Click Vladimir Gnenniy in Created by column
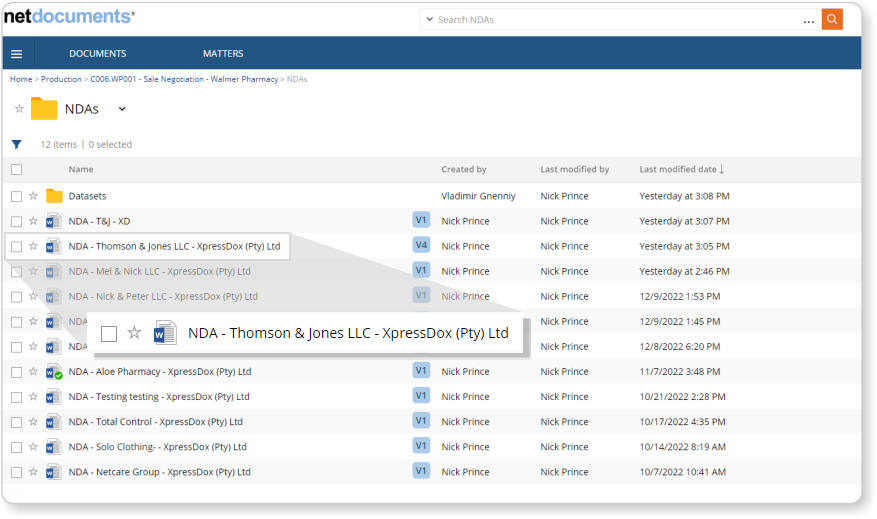The width and height of the screenshot is (877, 519). coord(478,196)
